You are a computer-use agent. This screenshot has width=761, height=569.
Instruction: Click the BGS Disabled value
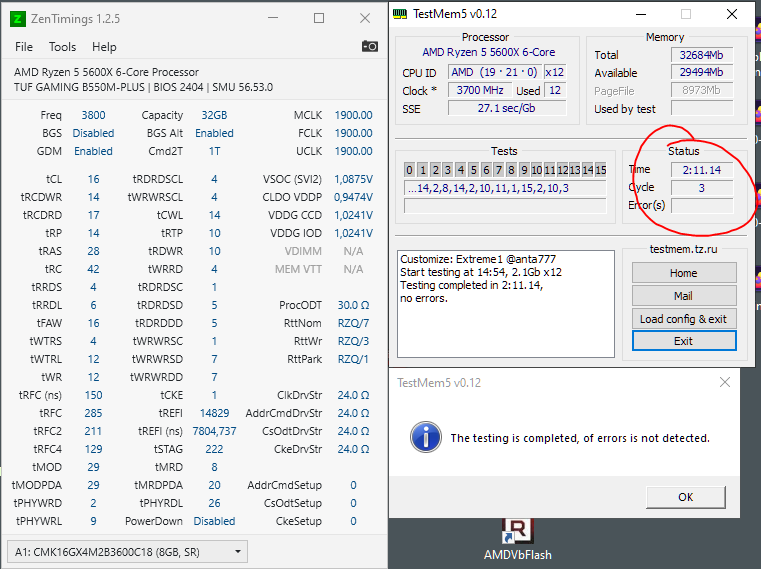pyautogui.click(x=93, y=133)
